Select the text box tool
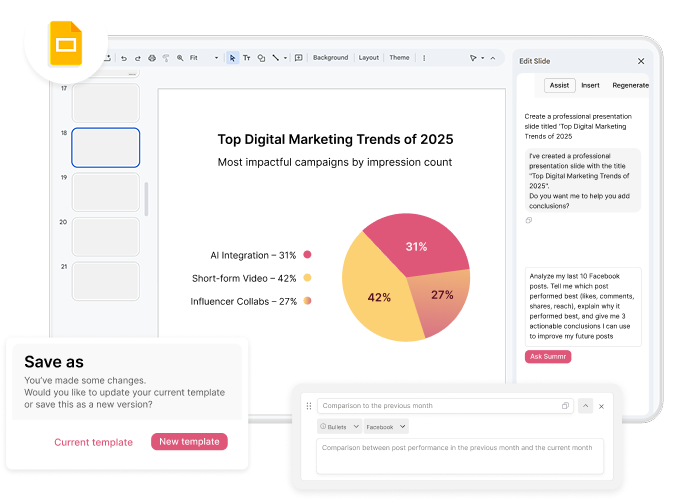Image resolution: width=677 pixels, height=501 pixels. point(247,58)
